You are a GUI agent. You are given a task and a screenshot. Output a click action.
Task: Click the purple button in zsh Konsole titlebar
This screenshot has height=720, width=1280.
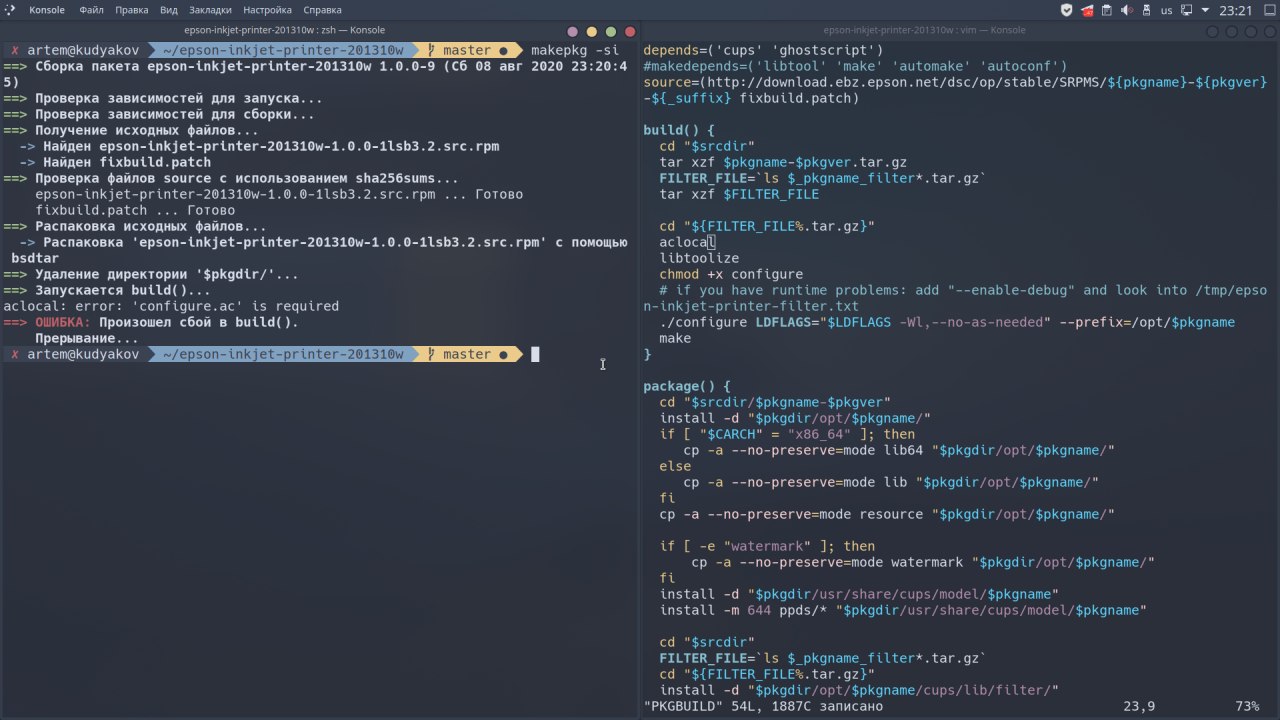coord(572,32)
